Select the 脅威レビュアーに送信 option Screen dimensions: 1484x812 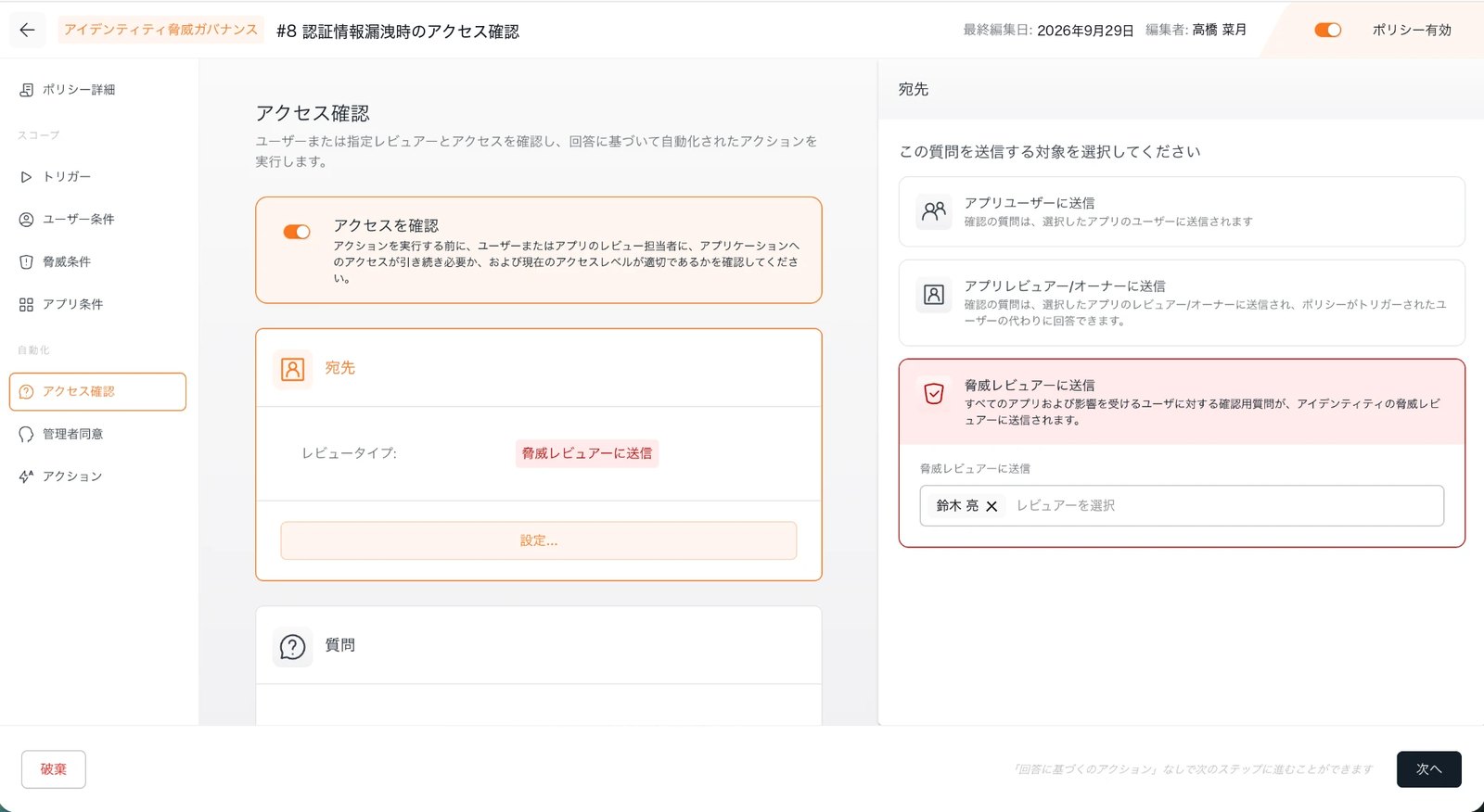click(1182, 402)
